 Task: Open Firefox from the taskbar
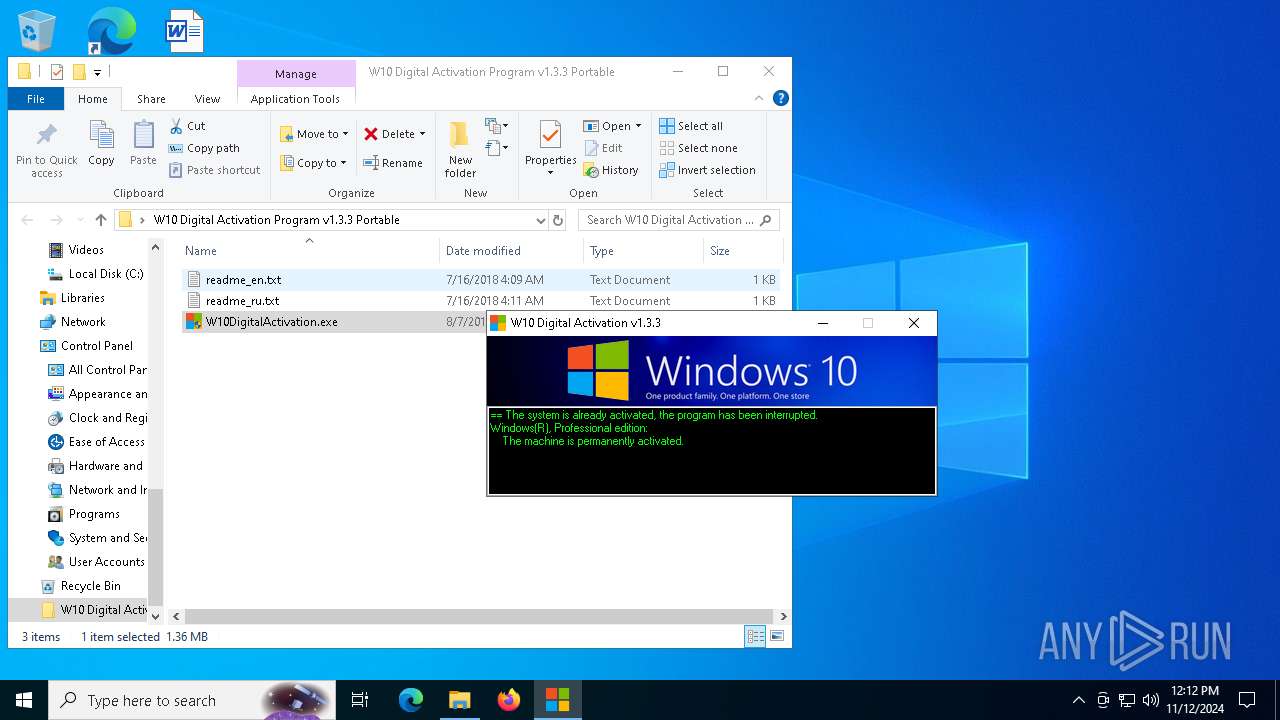(509, 700)
